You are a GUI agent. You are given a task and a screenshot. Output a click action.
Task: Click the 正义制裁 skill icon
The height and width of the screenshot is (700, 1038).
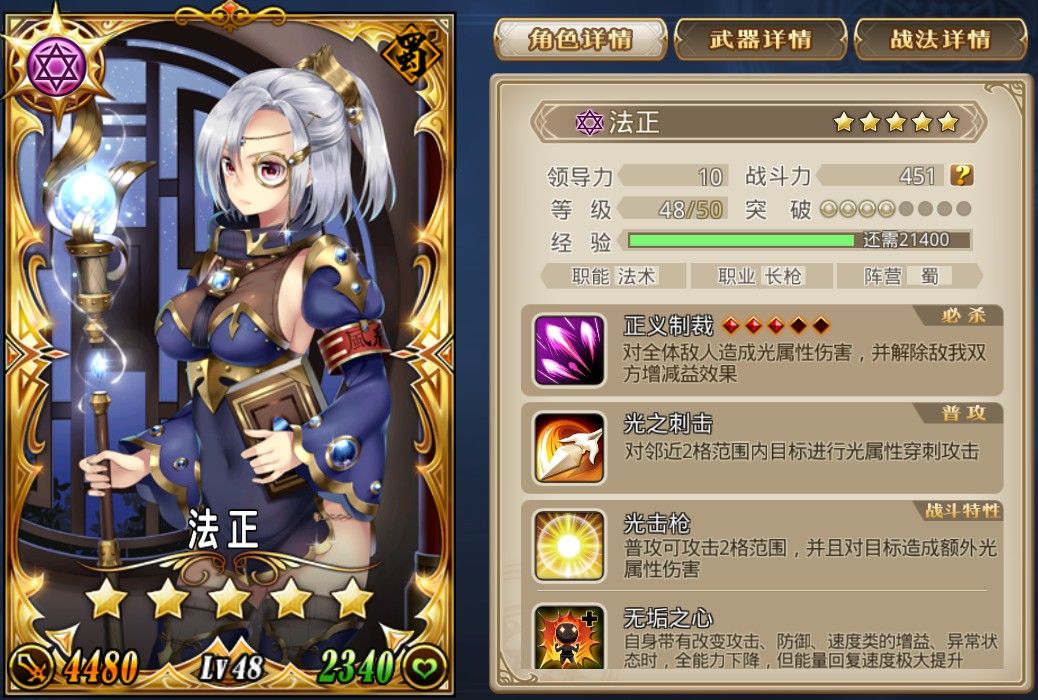569,350
